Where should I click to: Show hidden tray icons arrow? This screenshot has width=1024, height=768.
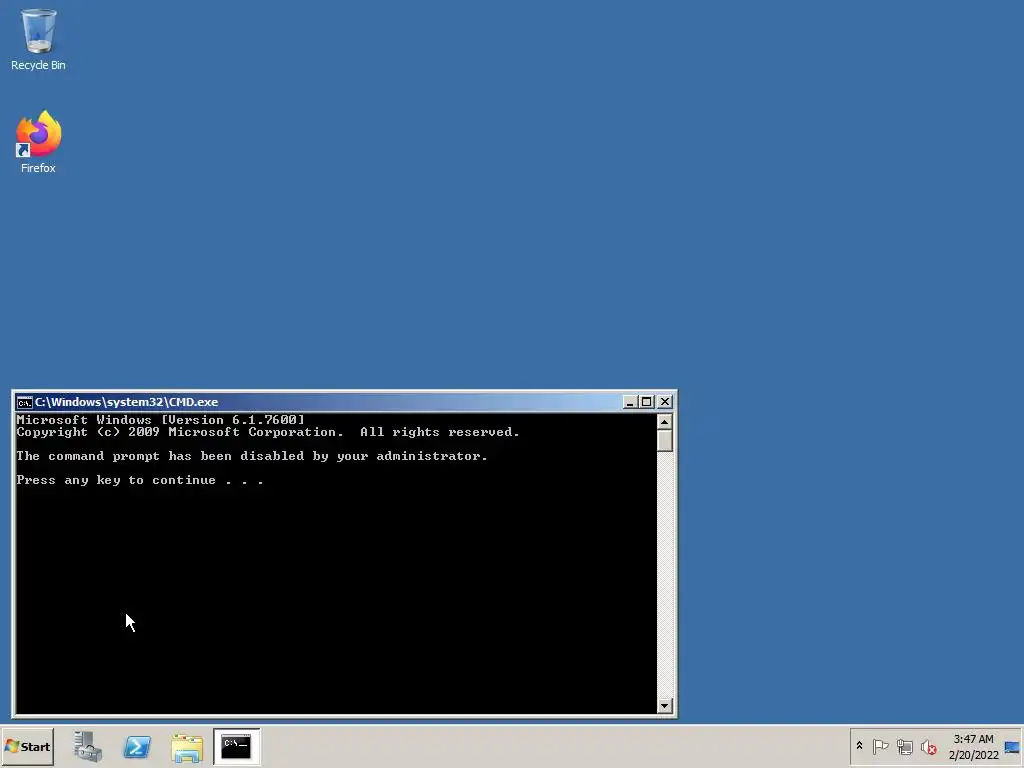(859, 746)
